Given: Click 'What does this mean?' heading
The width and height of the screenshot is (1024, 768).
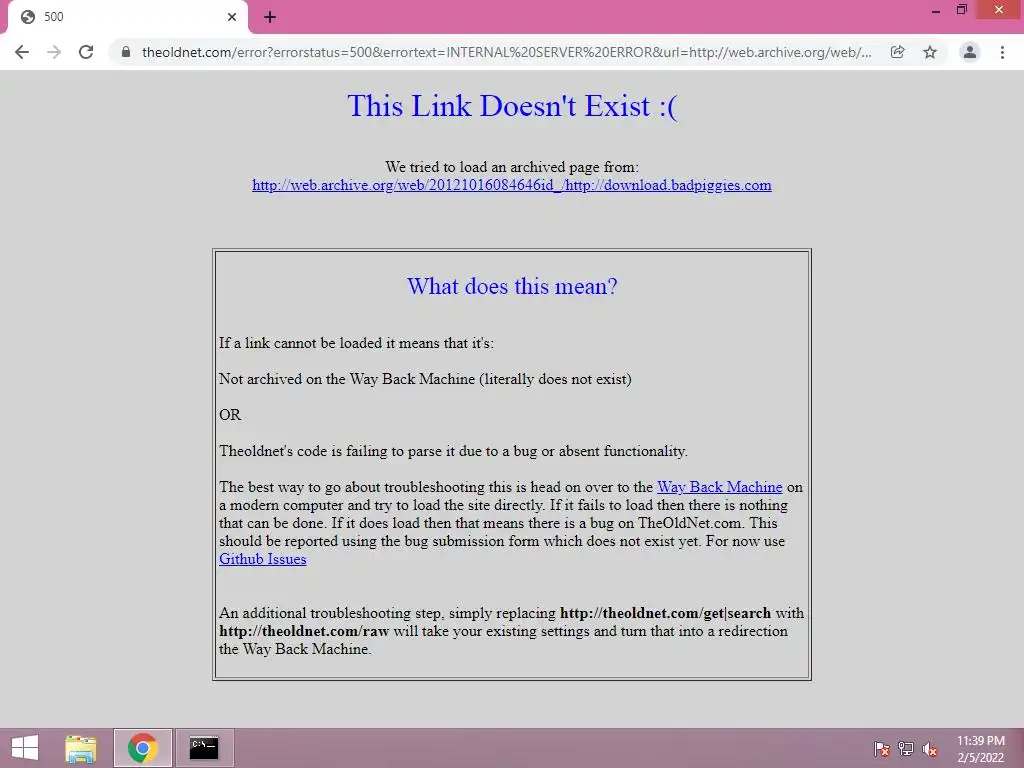Looking at the screenshot, I should pos(512,286).
